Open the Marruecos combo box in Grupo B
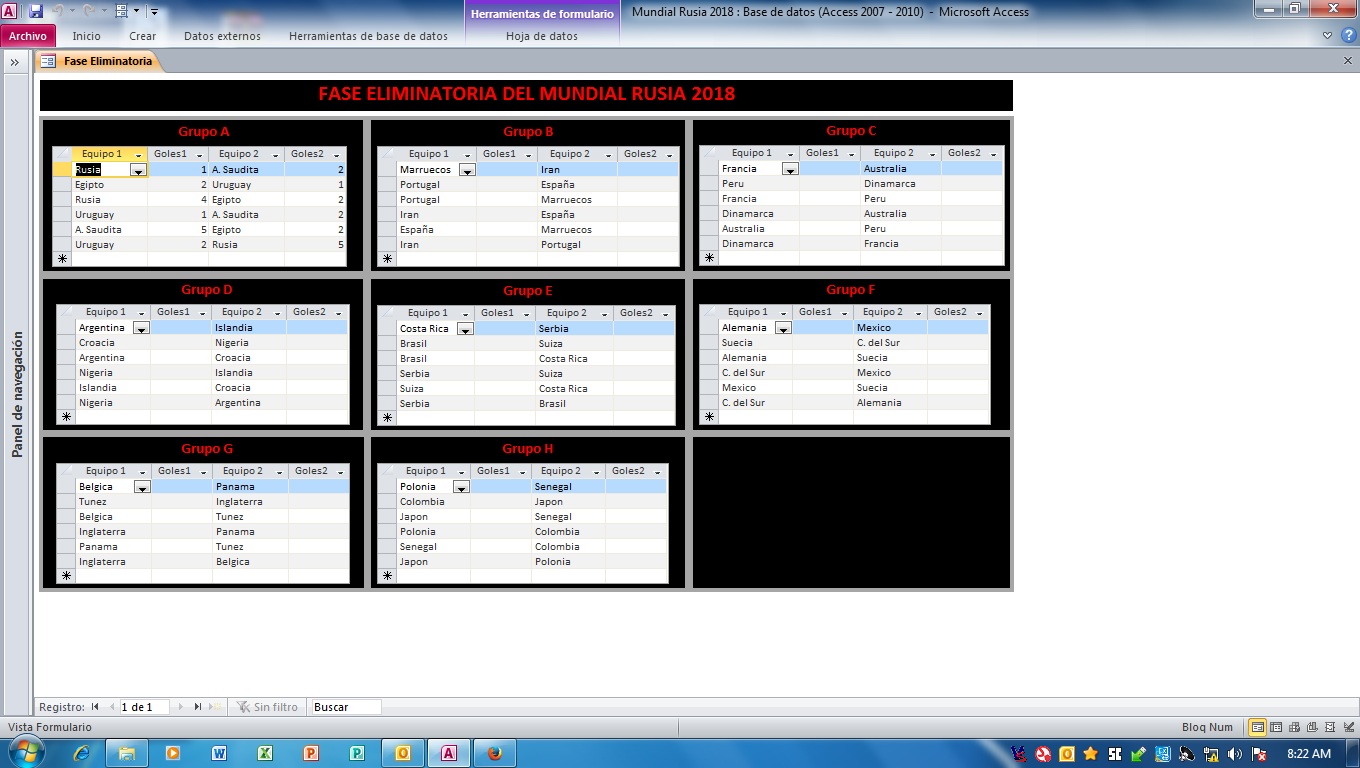 coord(466,170)
